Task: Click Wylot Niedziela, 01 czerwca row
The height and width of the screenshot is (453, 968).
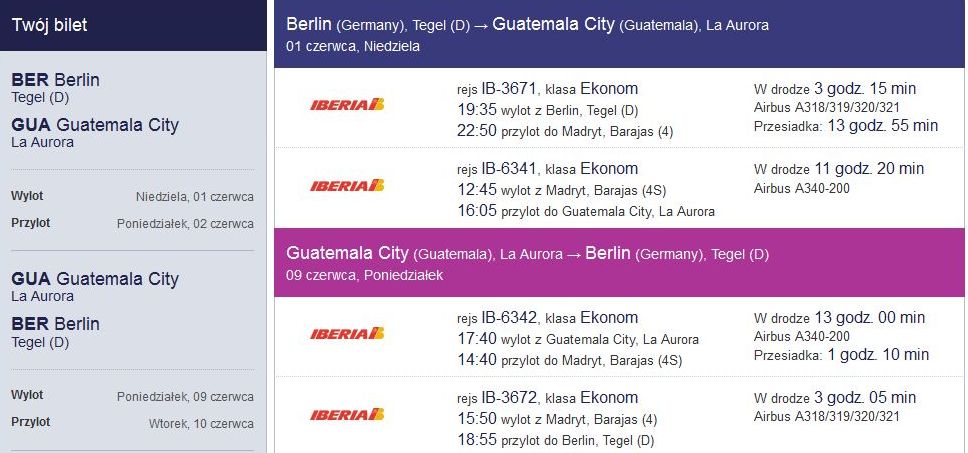Action: 132,197
